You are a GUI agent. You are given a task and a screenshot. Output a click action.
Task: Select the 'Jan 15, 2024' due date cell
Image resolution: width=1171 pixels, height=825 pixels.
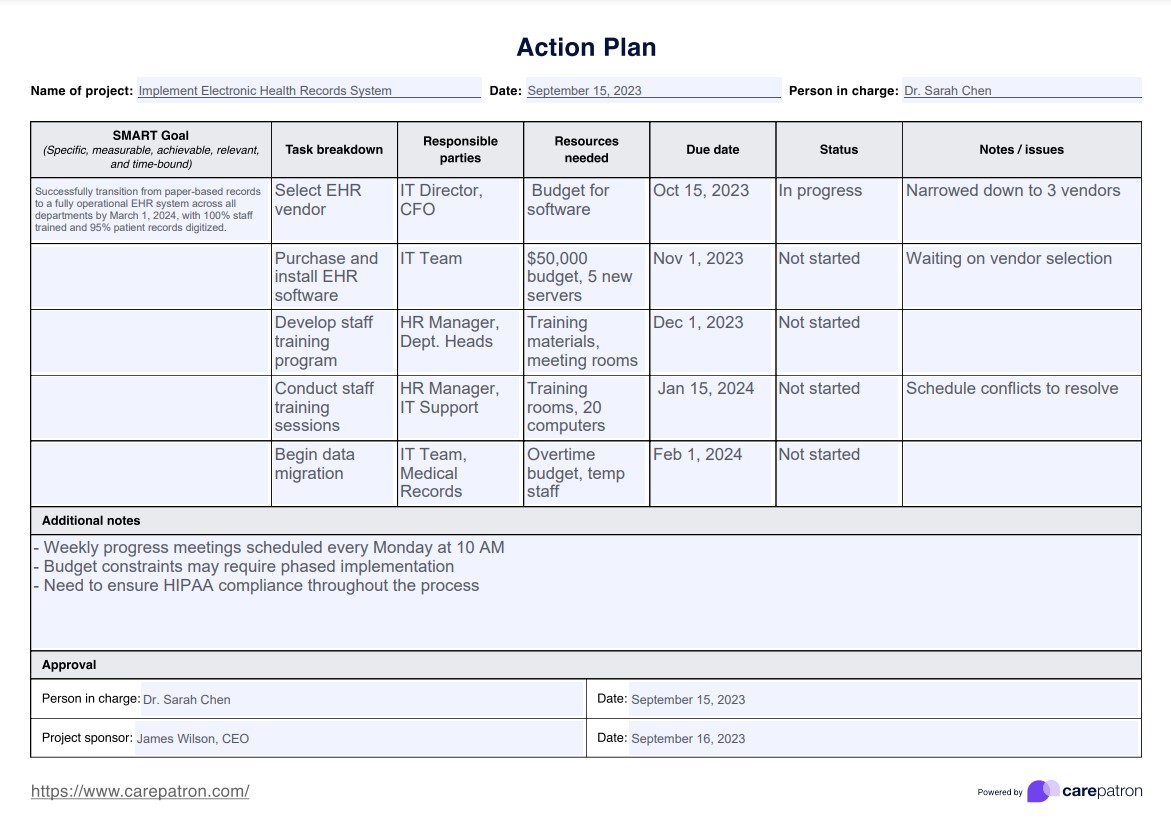(x=712, y=408)
